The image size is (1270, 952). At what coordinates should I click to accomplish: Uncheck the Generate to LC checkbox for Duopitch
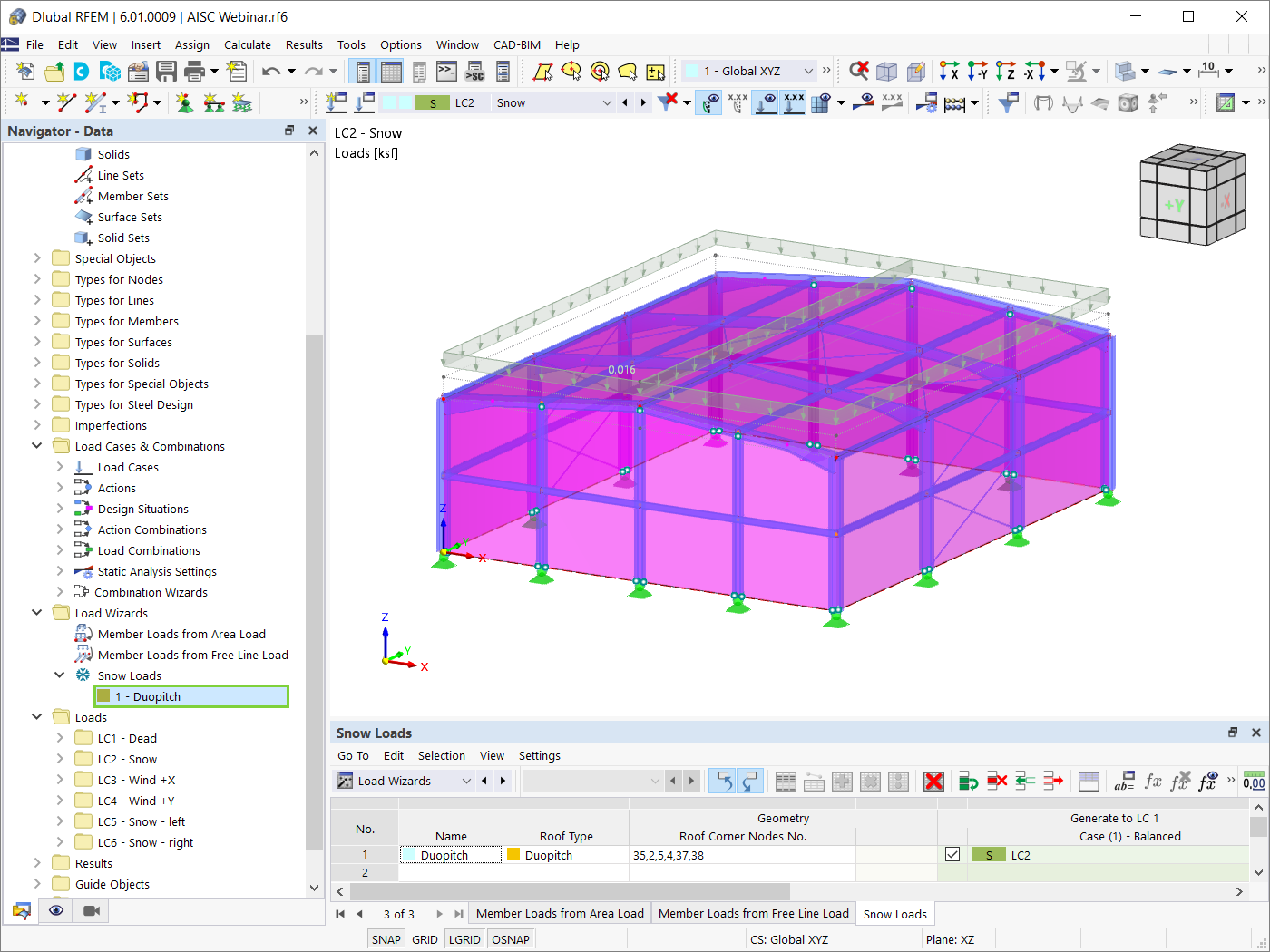(x=952, y=854)
